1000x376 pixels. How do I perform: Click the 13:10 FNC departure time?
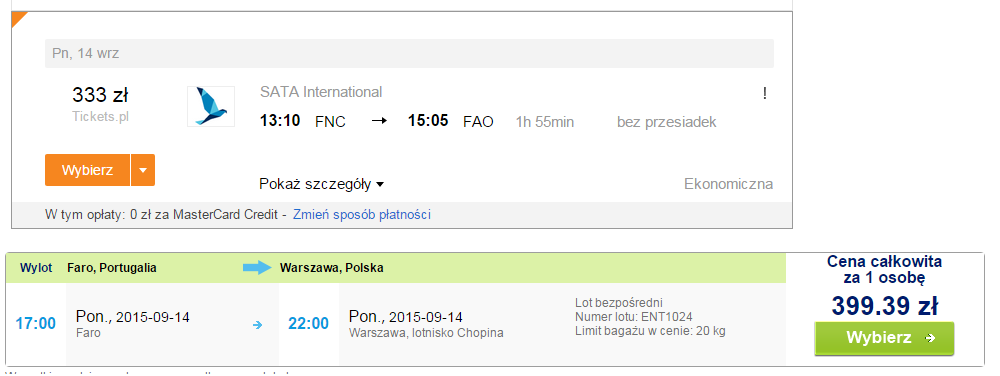point(280,120)
